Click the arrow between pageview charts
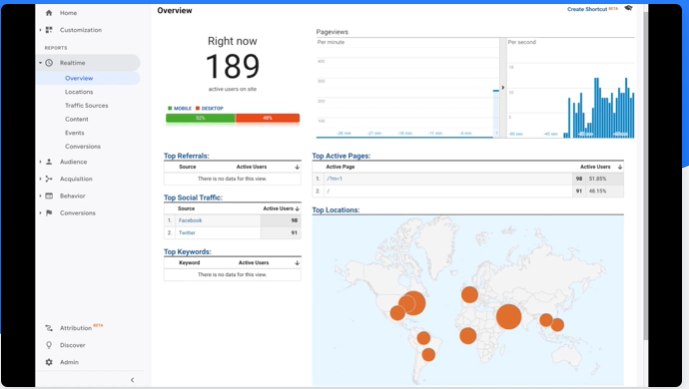Viewport: 689px width, 389px height. tap(503, 87)
